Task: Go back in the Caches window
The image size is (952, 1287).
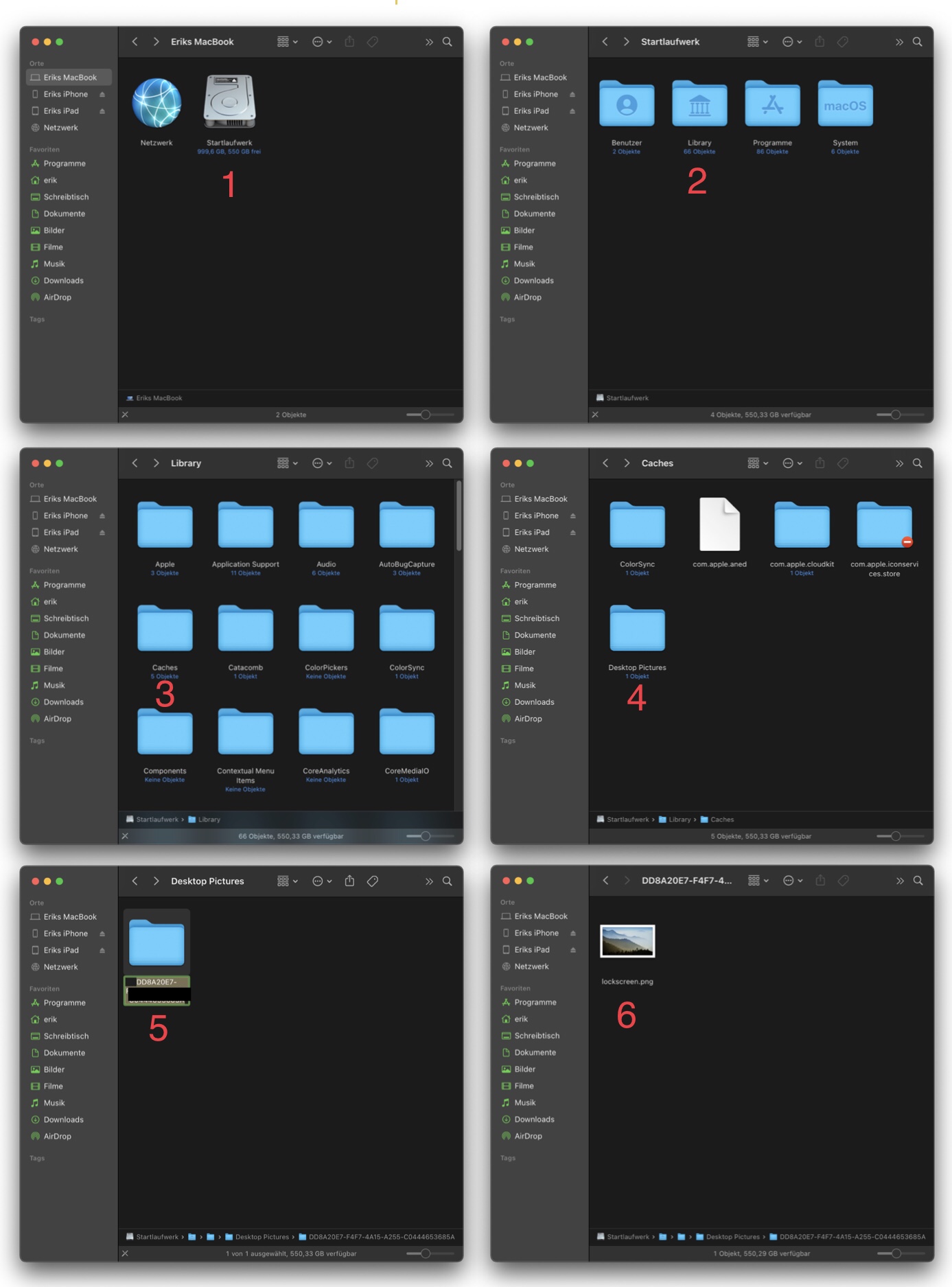Action: point(605,463)
